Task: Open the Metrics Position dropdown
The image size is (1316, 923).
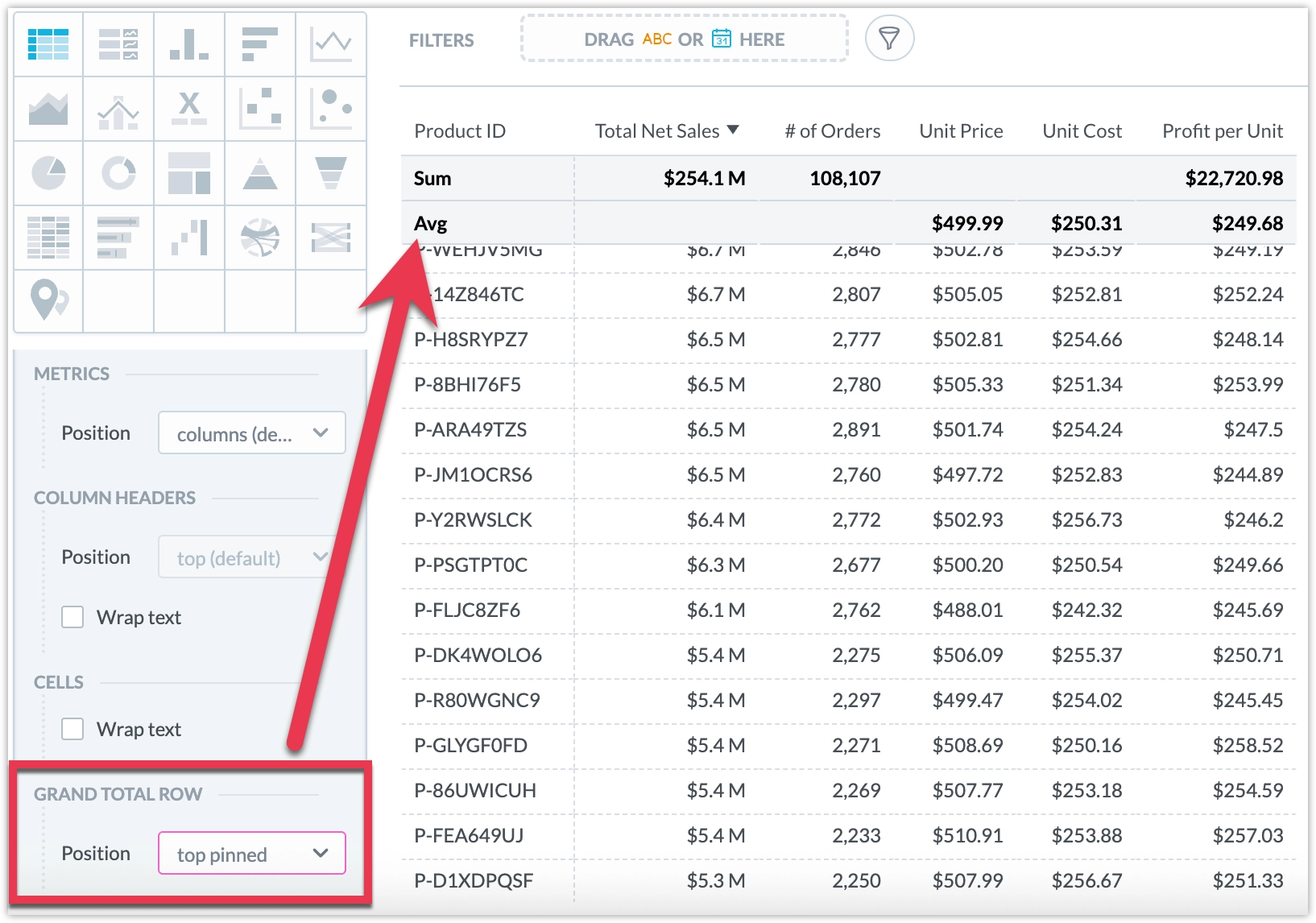Action: click(251, 433)
